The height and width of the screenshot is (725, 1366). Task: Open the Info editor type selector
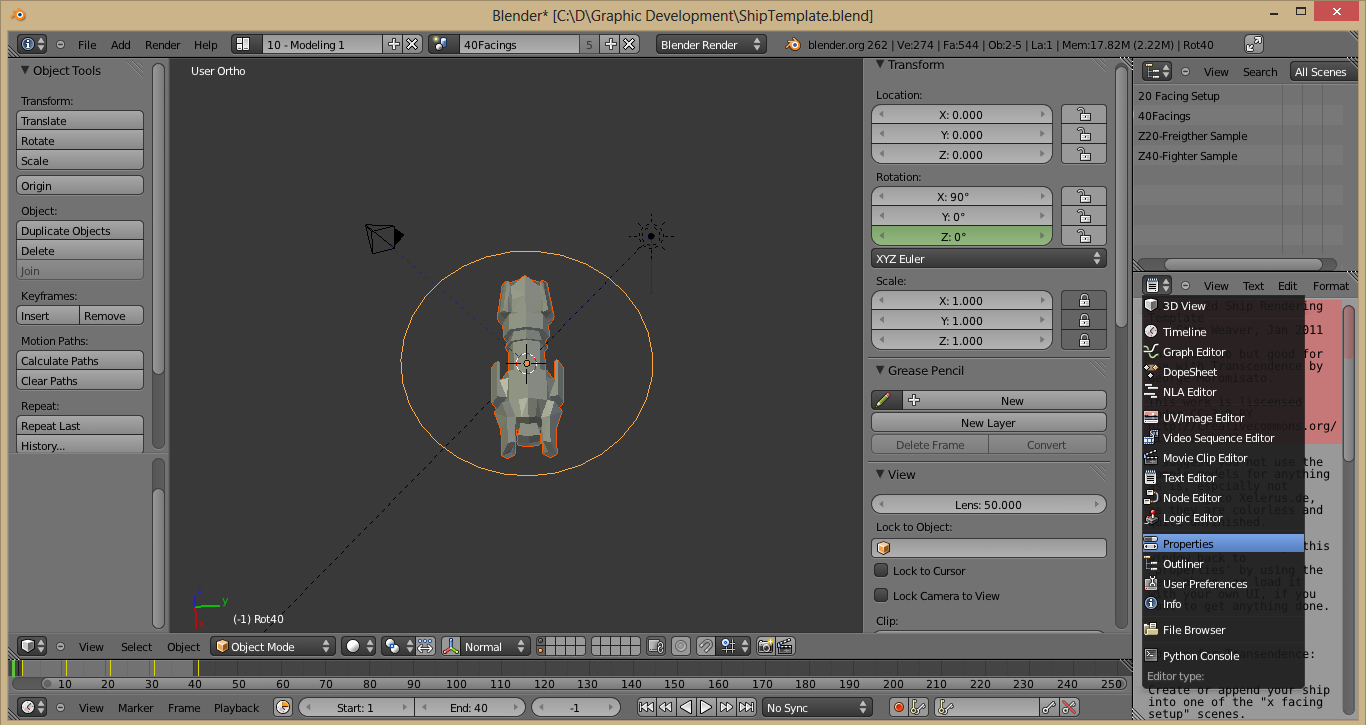click(32, 44)
